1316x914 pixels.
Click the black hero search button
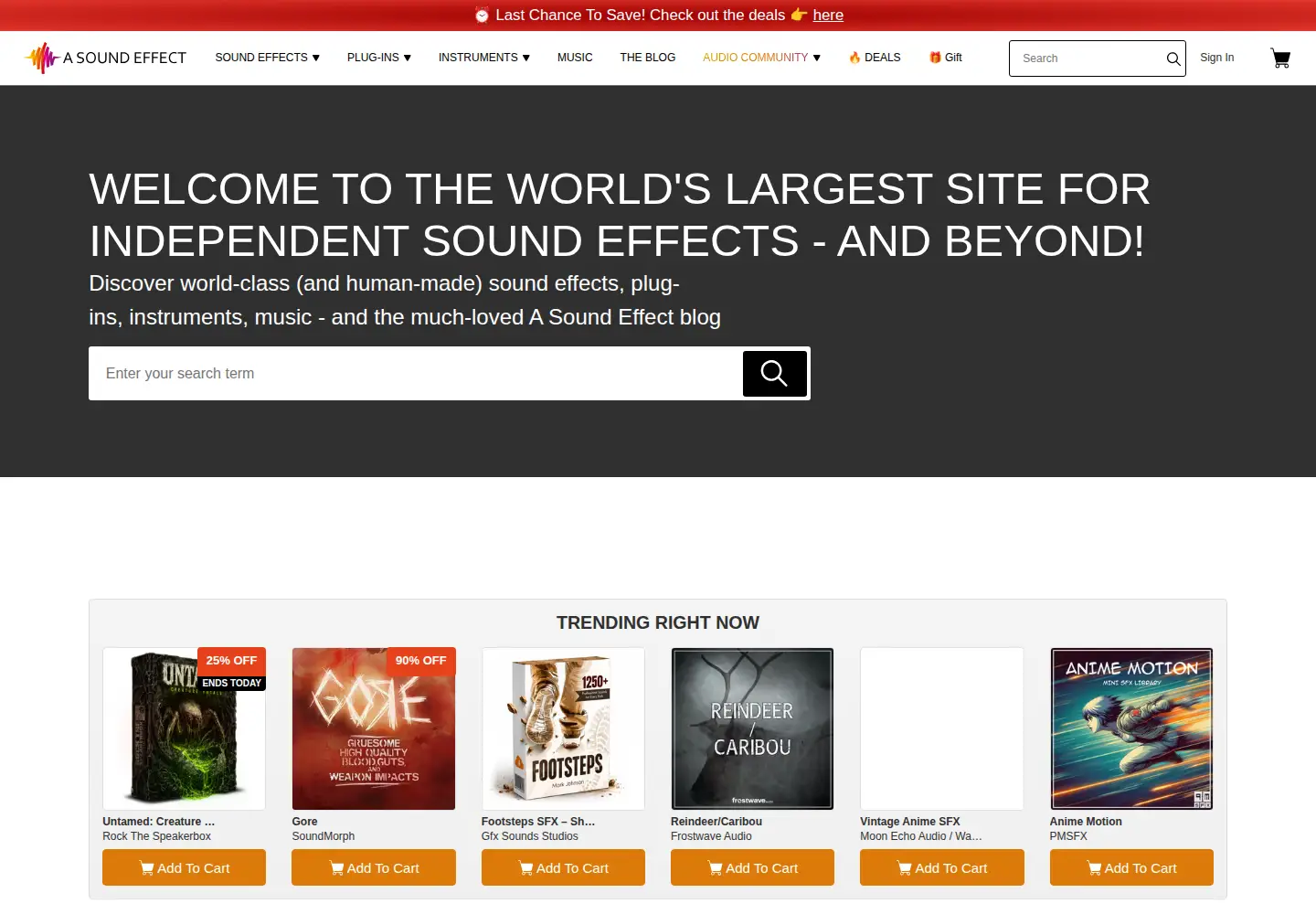(774, 373)
